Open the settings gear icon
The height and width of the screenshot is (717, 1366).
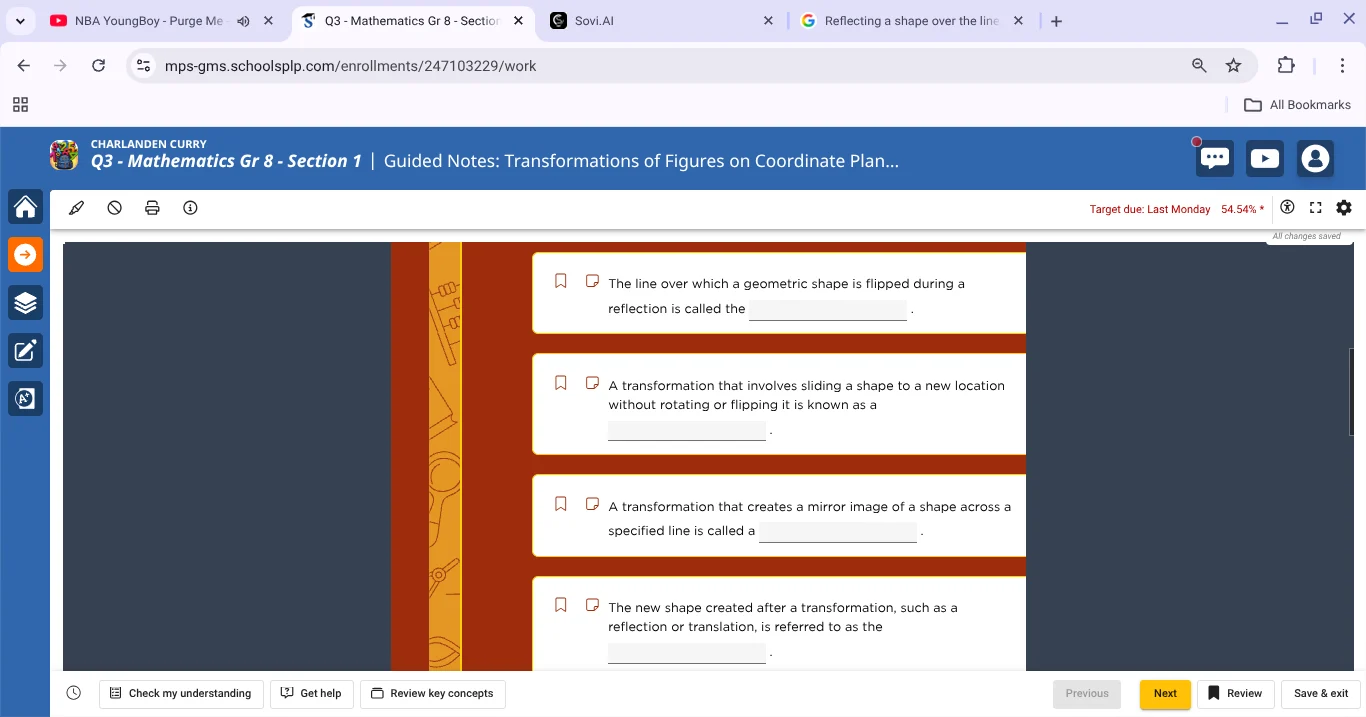pos(1343,208)
